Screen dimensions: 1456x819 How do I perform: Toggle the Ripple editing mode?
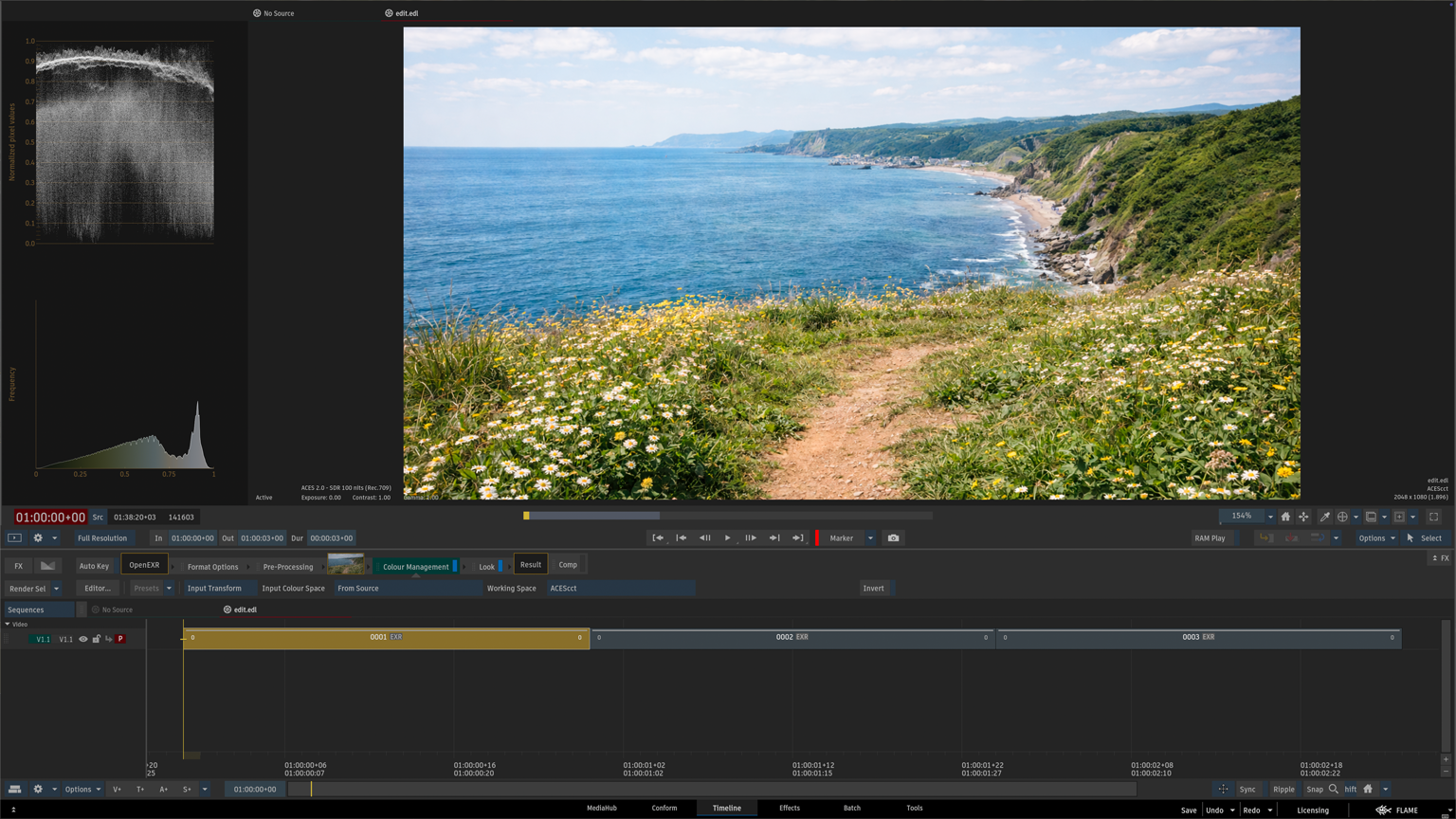(1283, 789)
